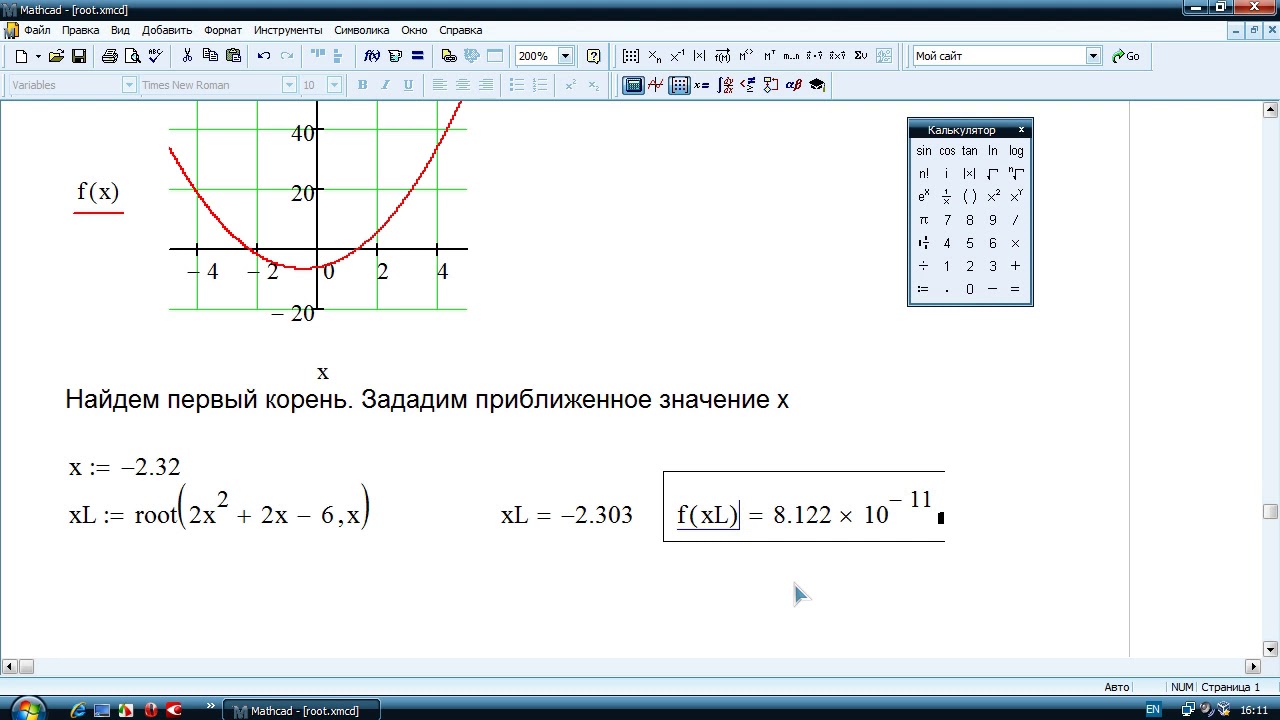Toggle Calculus toolbar integral button

725,85
